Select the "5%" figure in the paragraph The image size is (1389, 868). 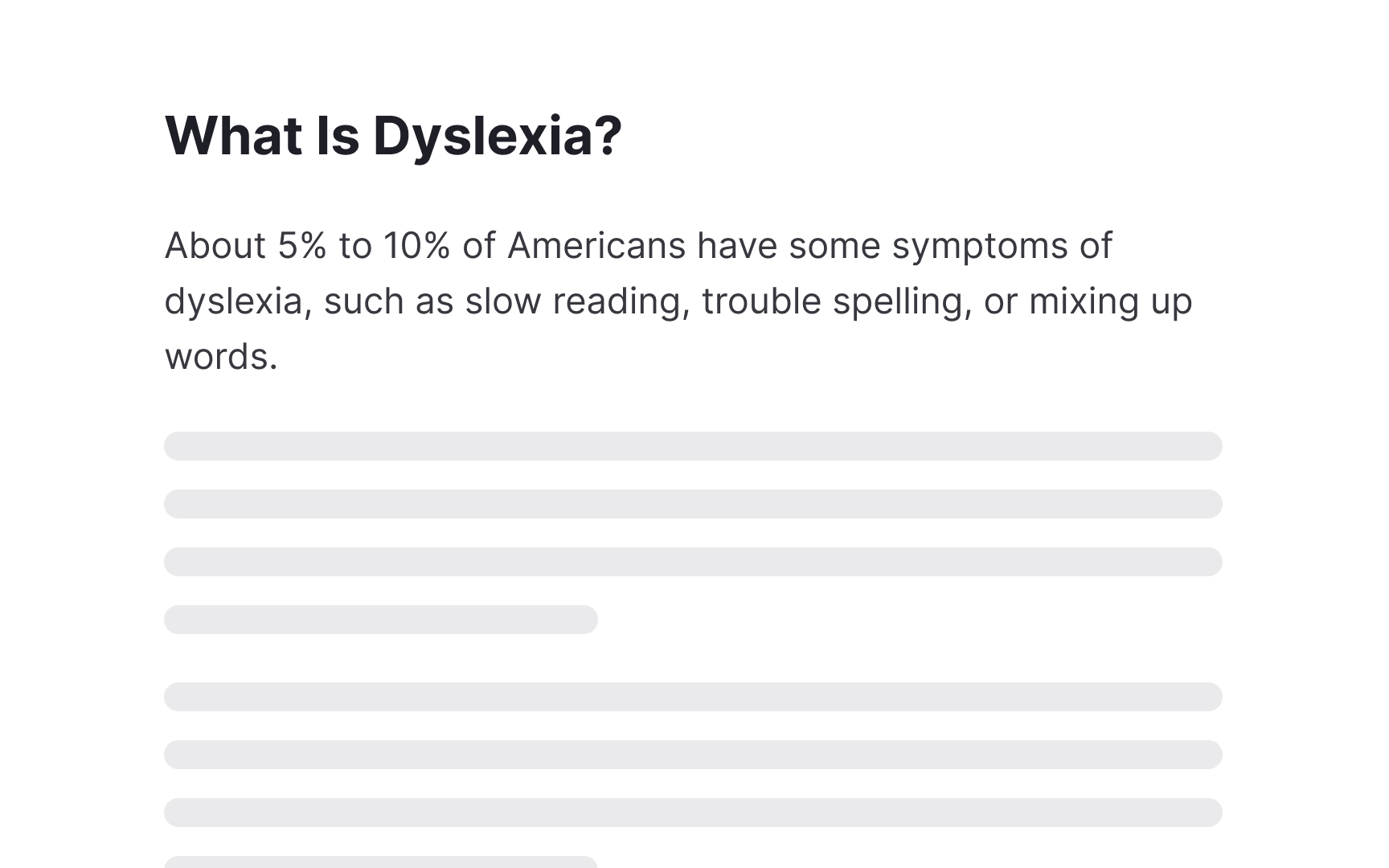(302, 245)
